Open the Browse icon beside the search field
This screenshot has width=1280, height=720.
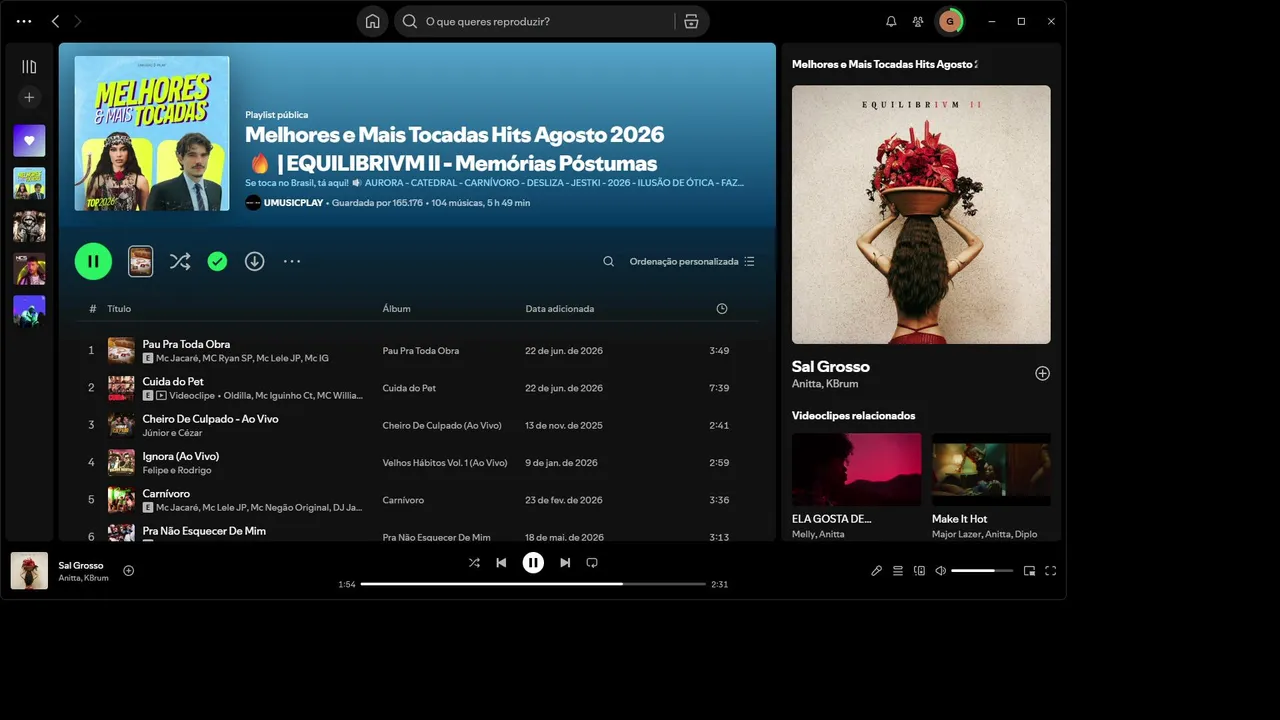click(x=691, y=21)
